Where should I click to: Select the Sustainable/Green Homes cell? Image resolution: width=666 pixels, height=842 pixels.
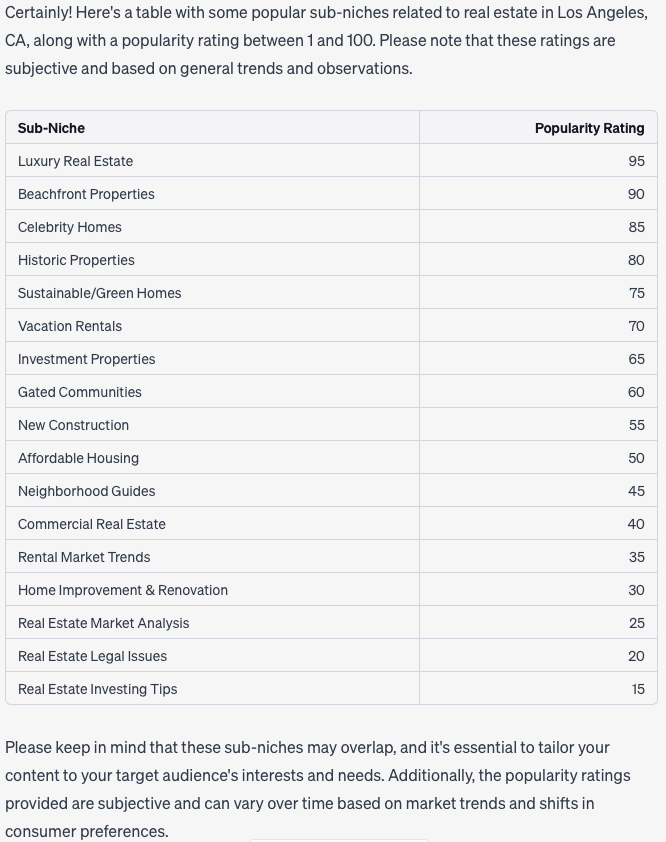[100, 293]
